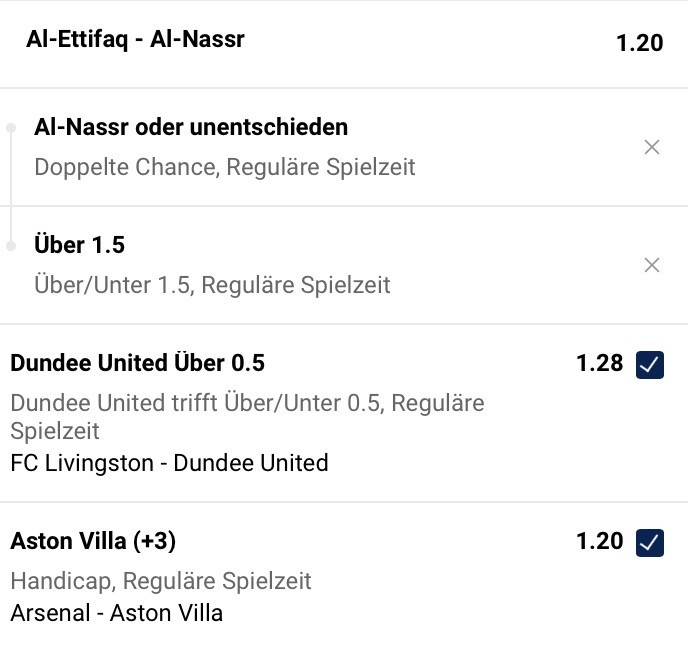Click the Handicap, Reguläre Spielzeit description
The image size is (688, 646).
161,581
